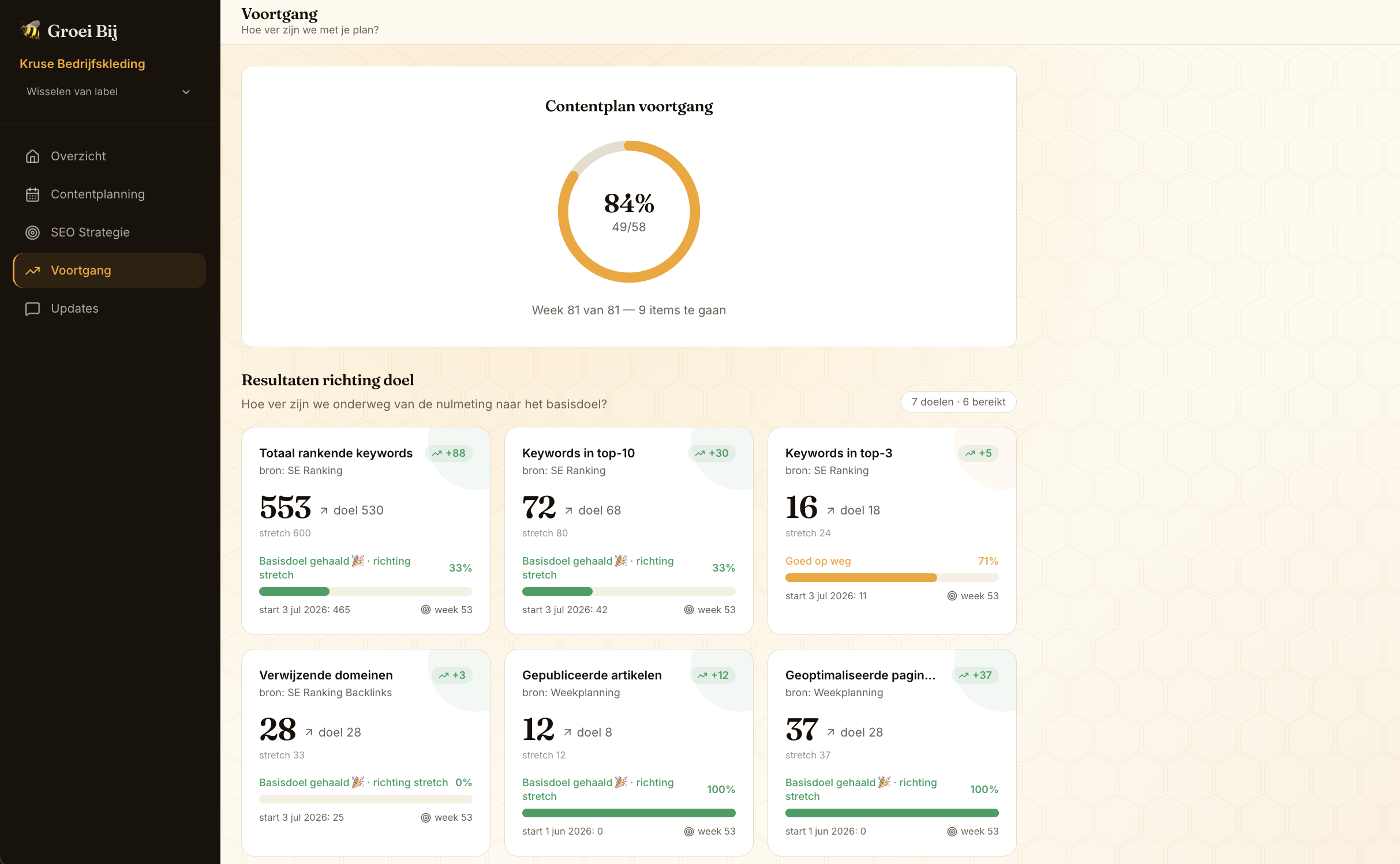Viewport: 1400px width, 864px height.
Task: Click target icon next to week 53 in Keywords in top-10
Action: pos(689,610)
